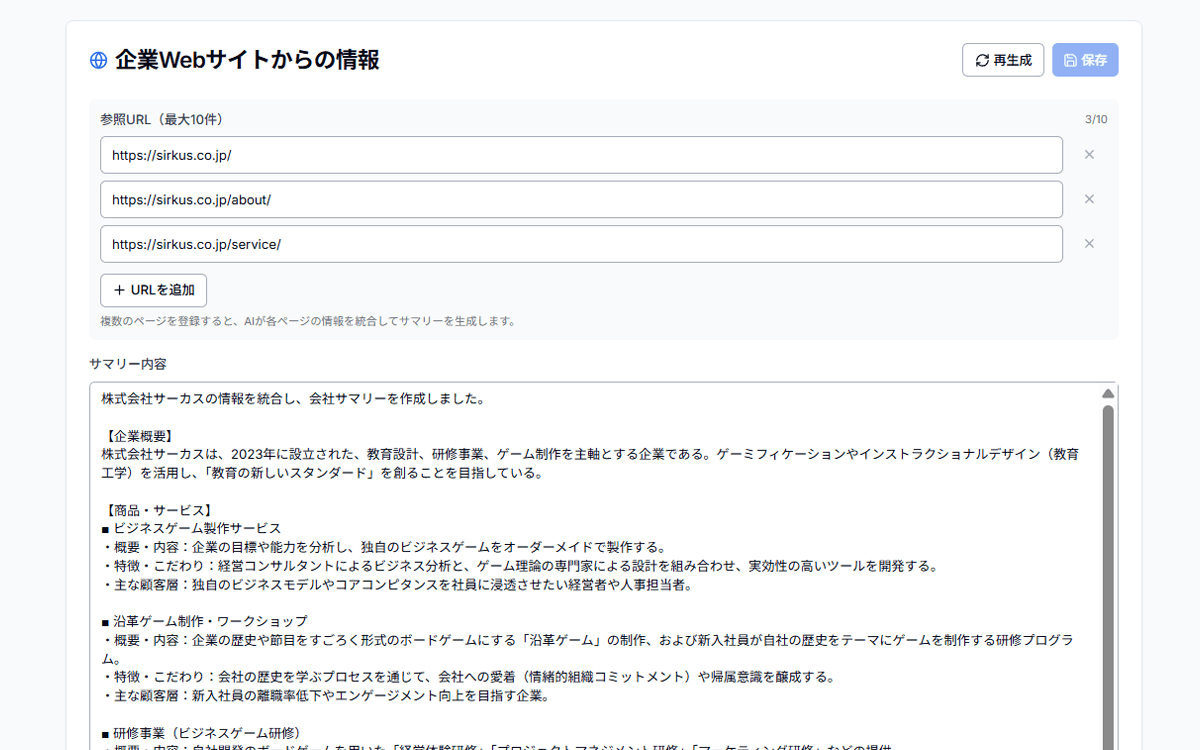1200x750 pixels.
Task: Click the サマリー内容 section label
Action: 115,364
